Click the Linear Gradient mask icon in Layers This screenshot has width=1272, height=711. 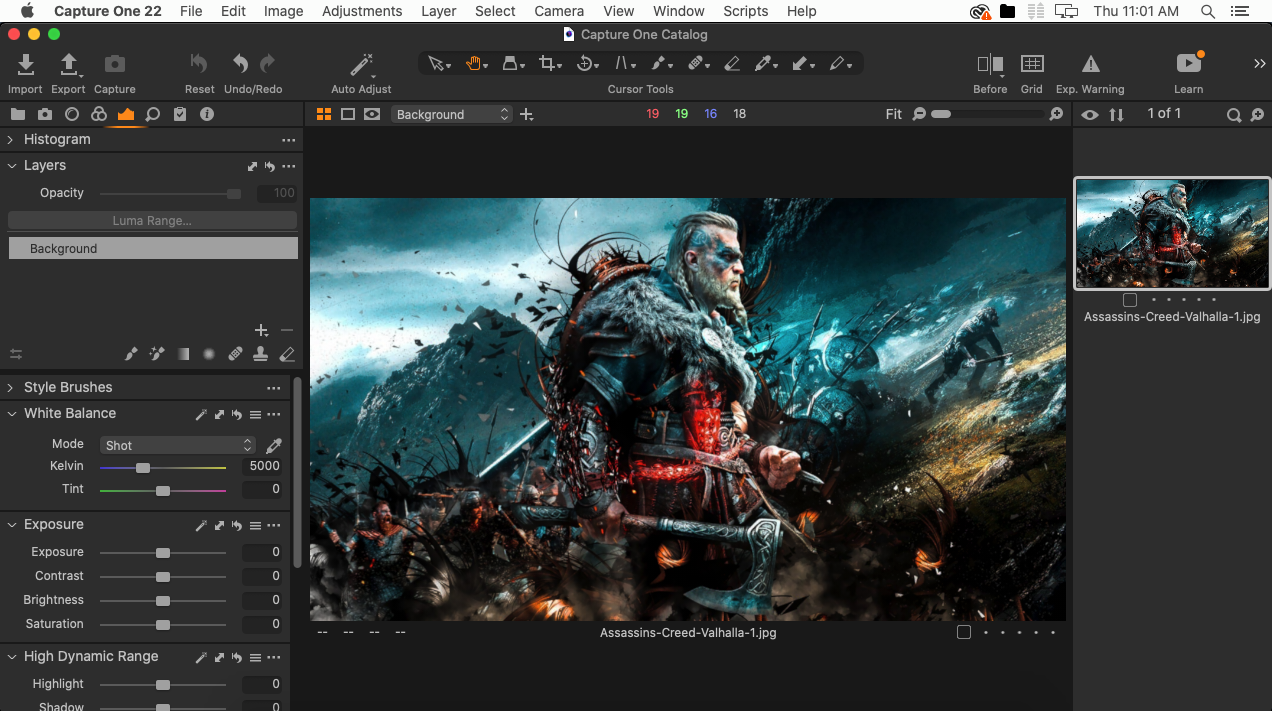183,354
